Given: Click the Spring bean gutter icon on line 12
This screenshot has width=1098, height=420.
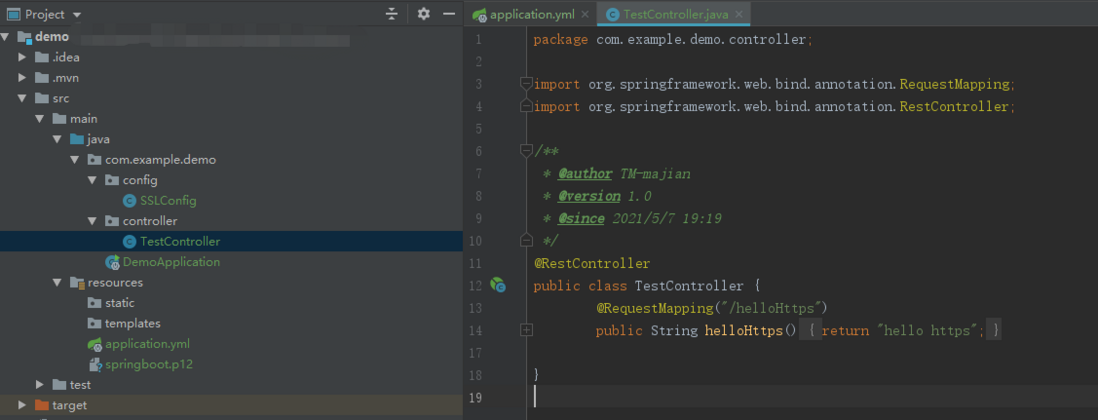Looking at the screenshot, I should point(498,285).
